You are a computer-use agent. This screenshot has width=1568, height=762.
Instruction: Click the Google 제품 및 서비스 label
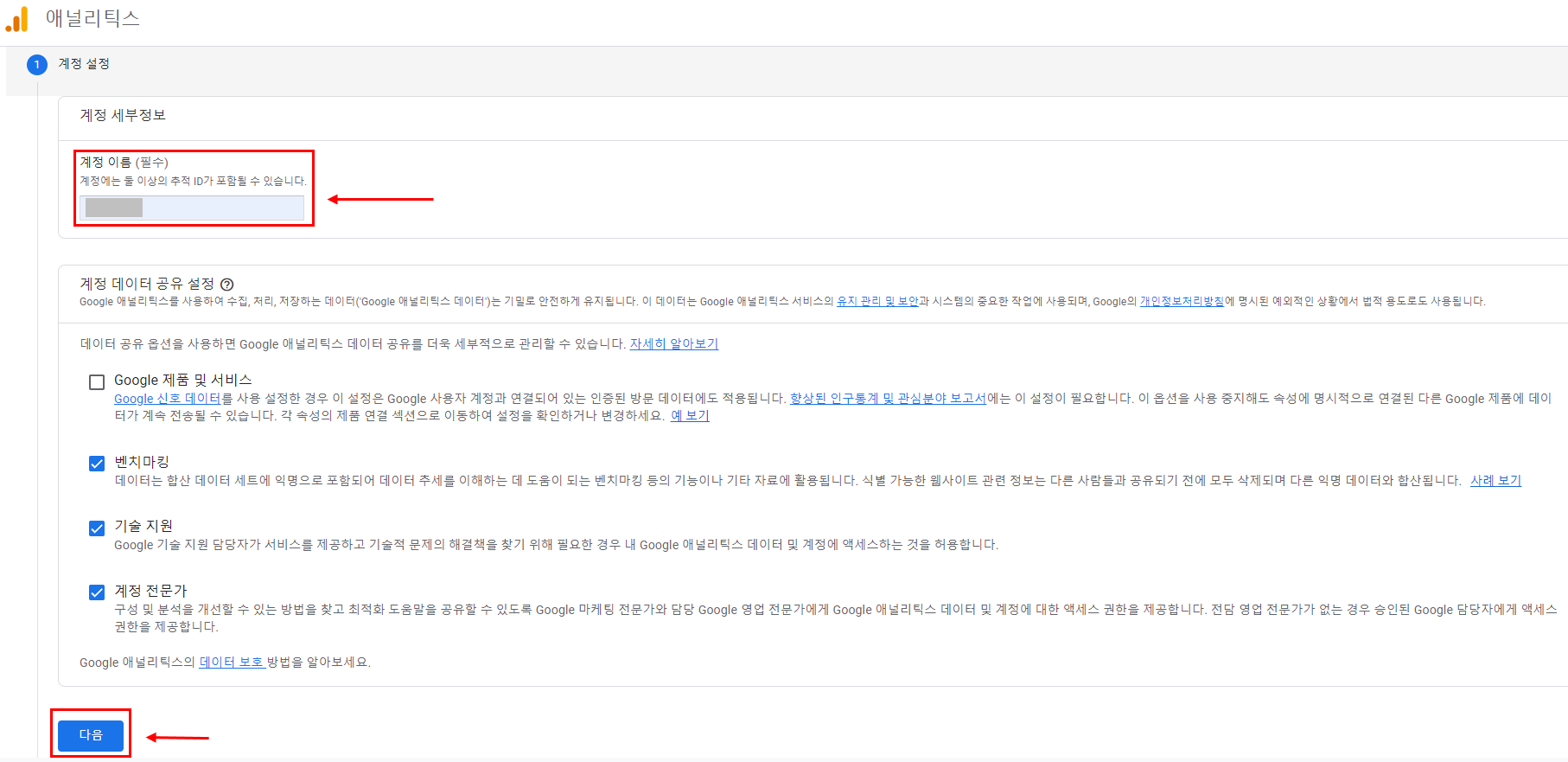click(183, 380)
